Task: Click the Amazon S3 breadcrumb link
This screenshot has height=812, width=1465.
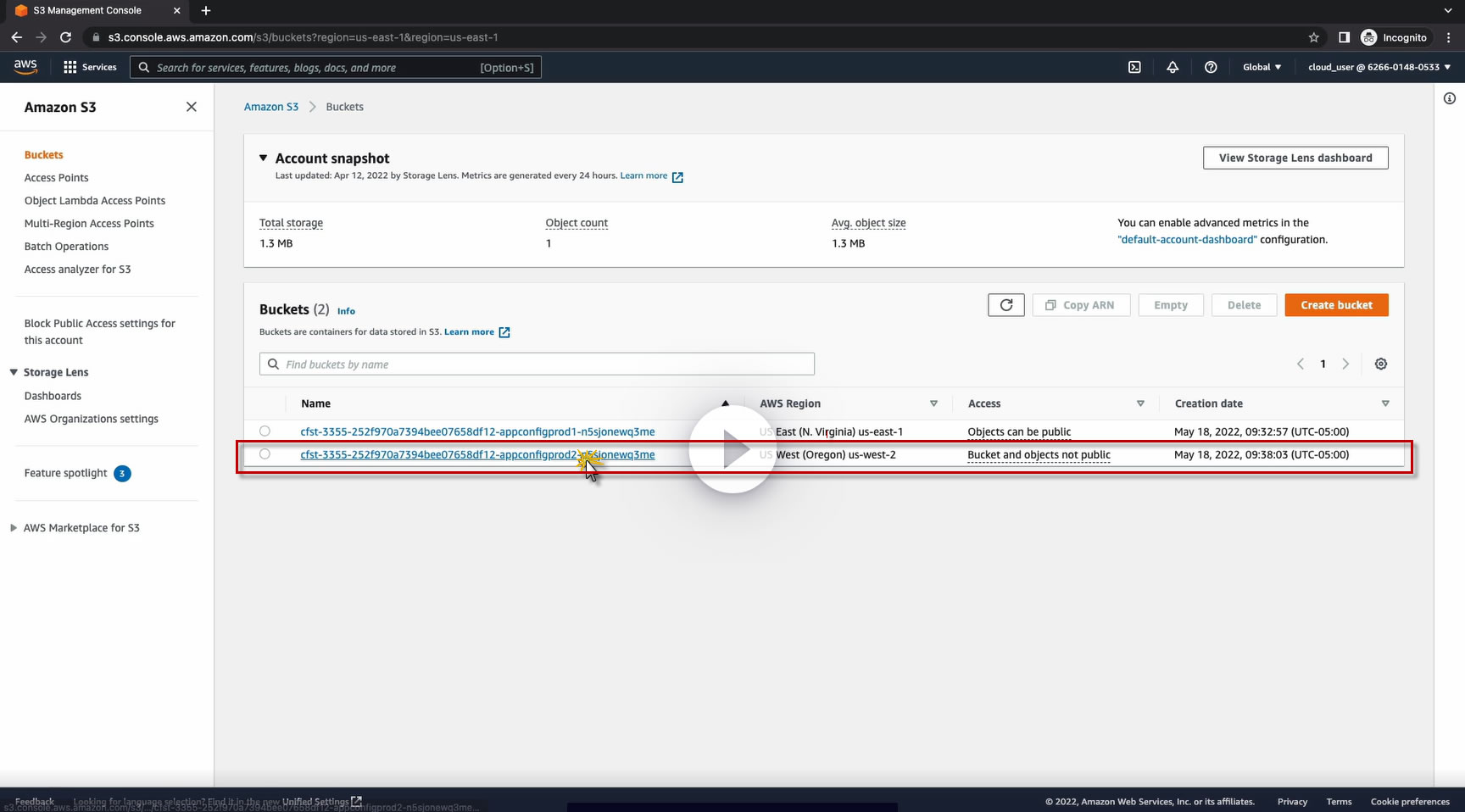Action: [271, 107]
